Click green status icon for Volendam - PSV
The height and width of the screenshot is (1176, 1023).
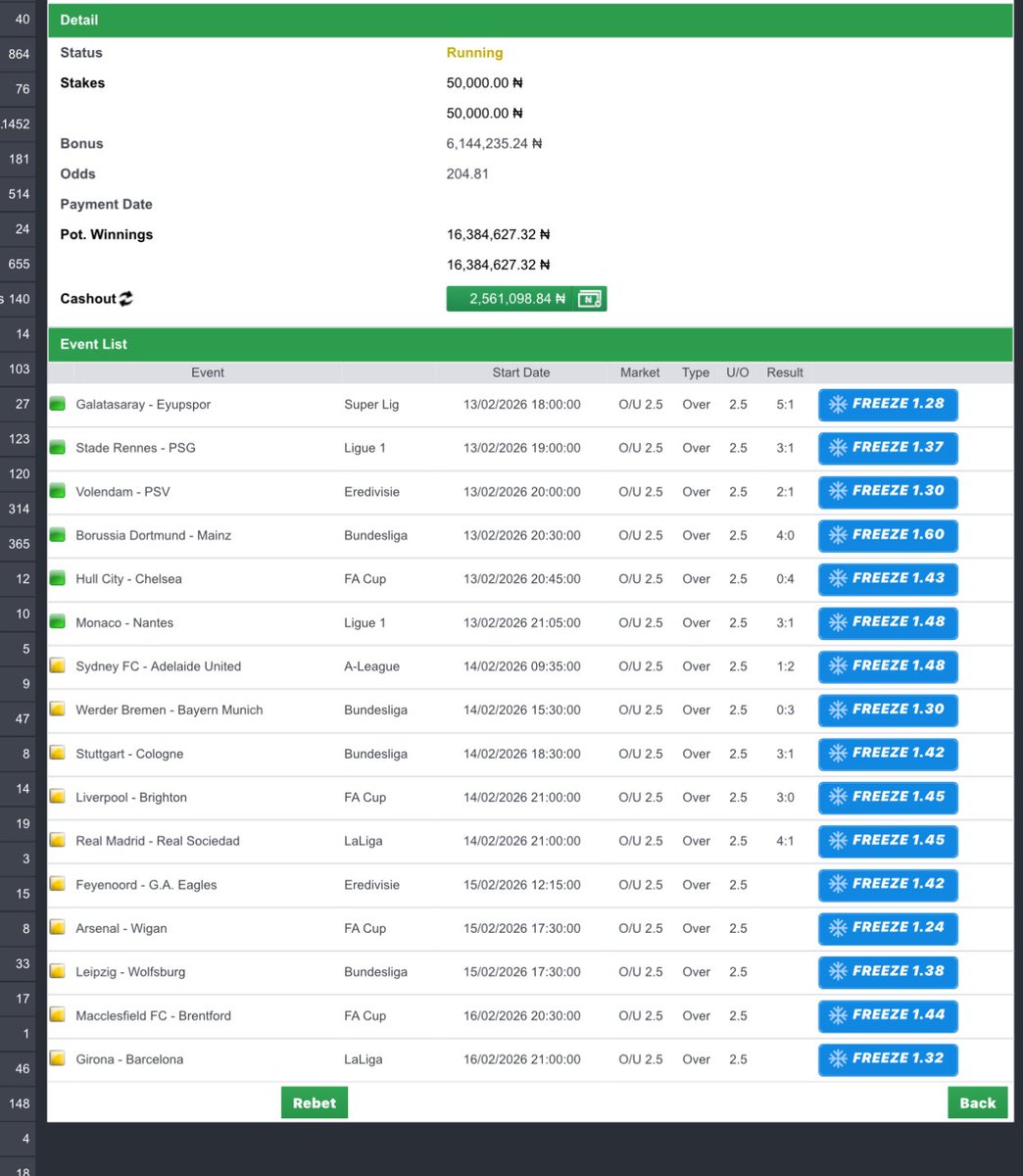(57, 491)
